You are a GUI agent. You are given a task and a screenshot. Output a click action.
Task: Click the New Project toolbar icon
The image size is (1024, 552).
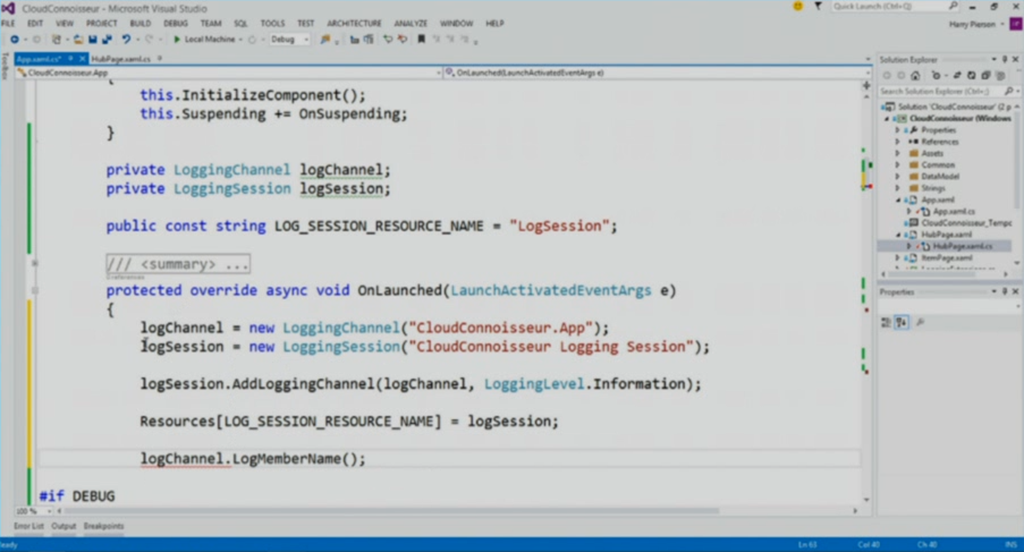point(57,39)
